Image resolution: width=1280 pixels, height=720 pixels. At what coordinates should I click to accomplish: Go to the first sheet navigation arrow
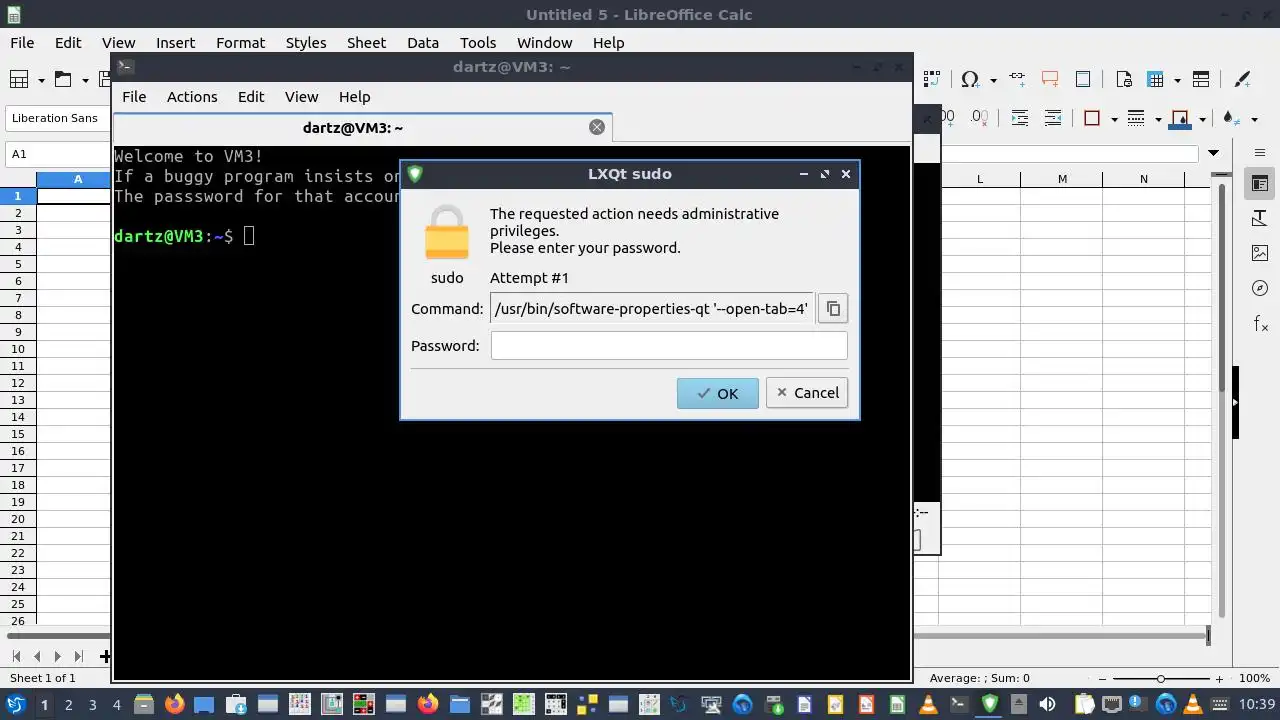click(17, 657)
